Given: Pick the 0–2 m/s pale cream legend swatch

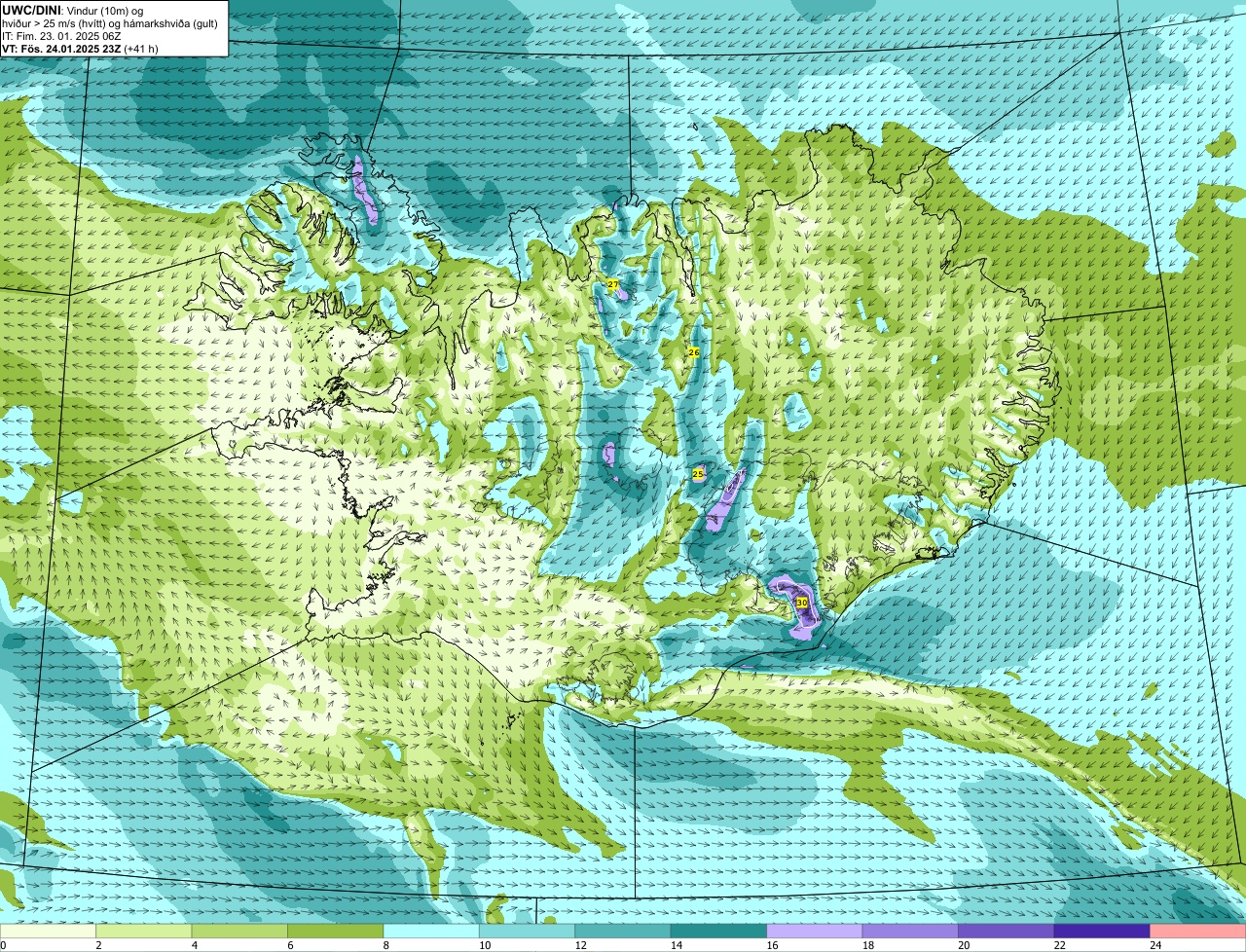Looking at the screenshot, I should pos(48,931).
